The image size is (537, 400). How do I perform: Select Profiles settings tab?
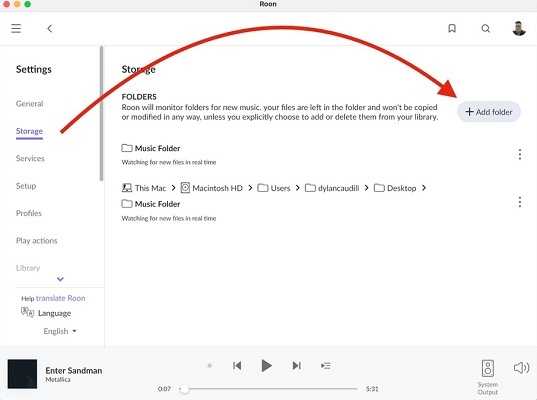[x=29, y=213]
